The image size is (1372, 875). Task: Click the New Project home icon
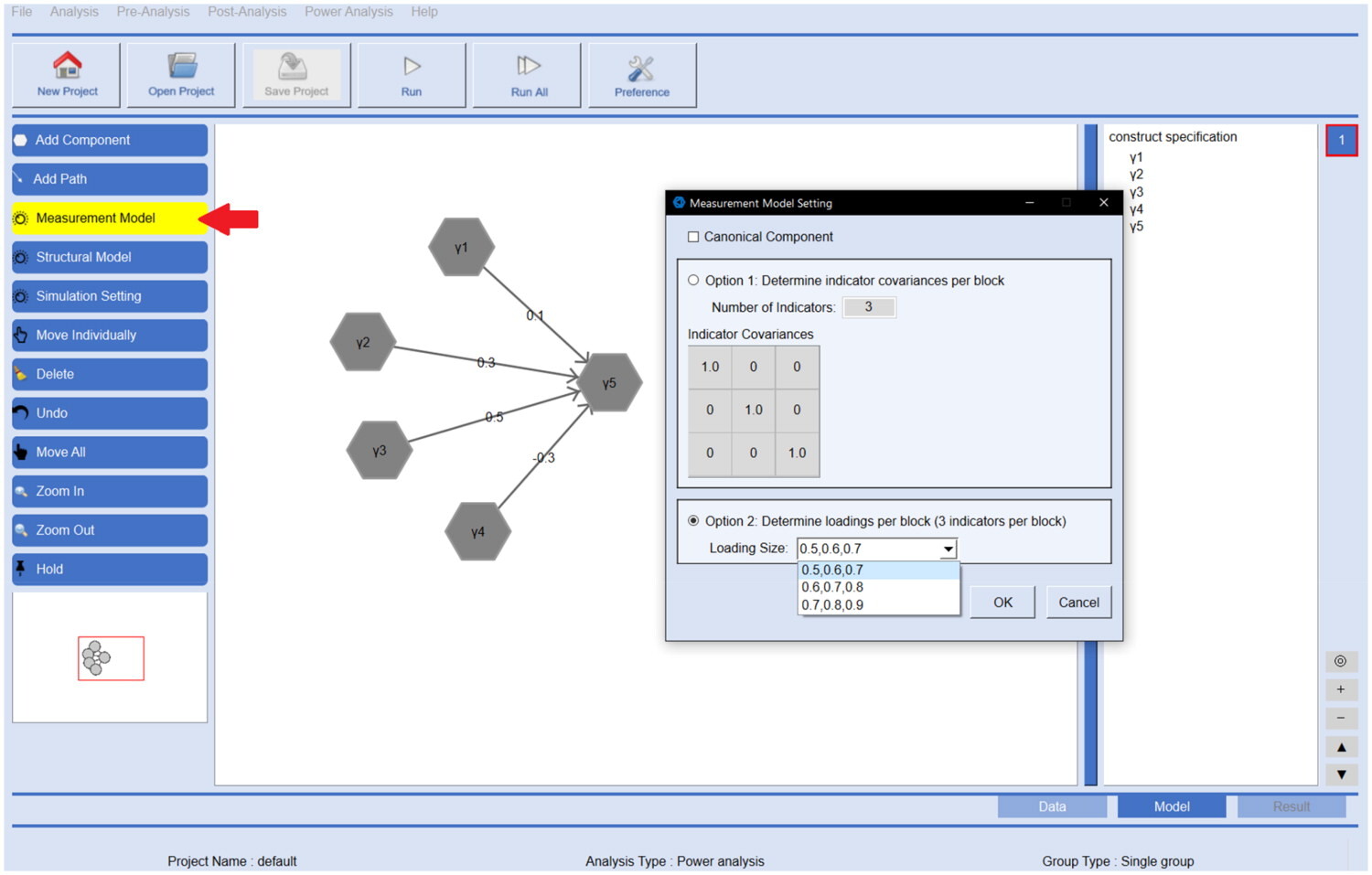click(x=67, y=66)
